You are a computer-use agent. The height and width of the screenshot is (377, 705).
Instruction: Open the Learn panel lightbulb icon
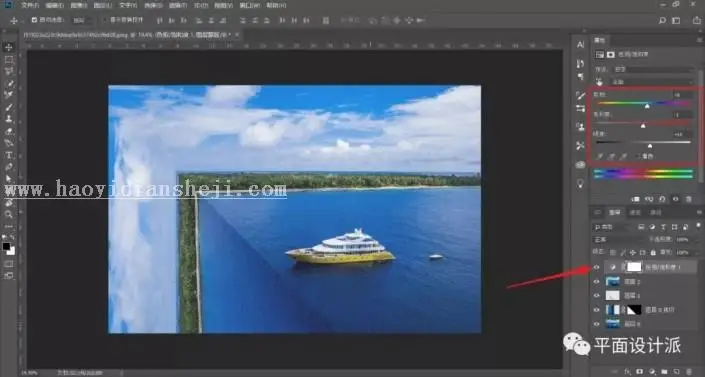[580, 184]
